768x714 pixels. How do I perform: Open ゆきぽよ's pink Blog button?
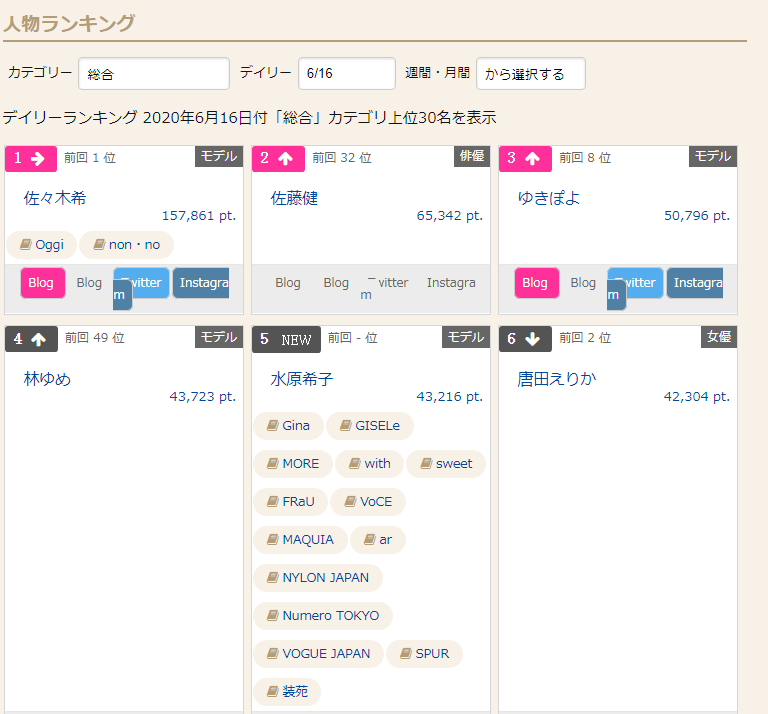pyautogui.click(x=537, y=283)
